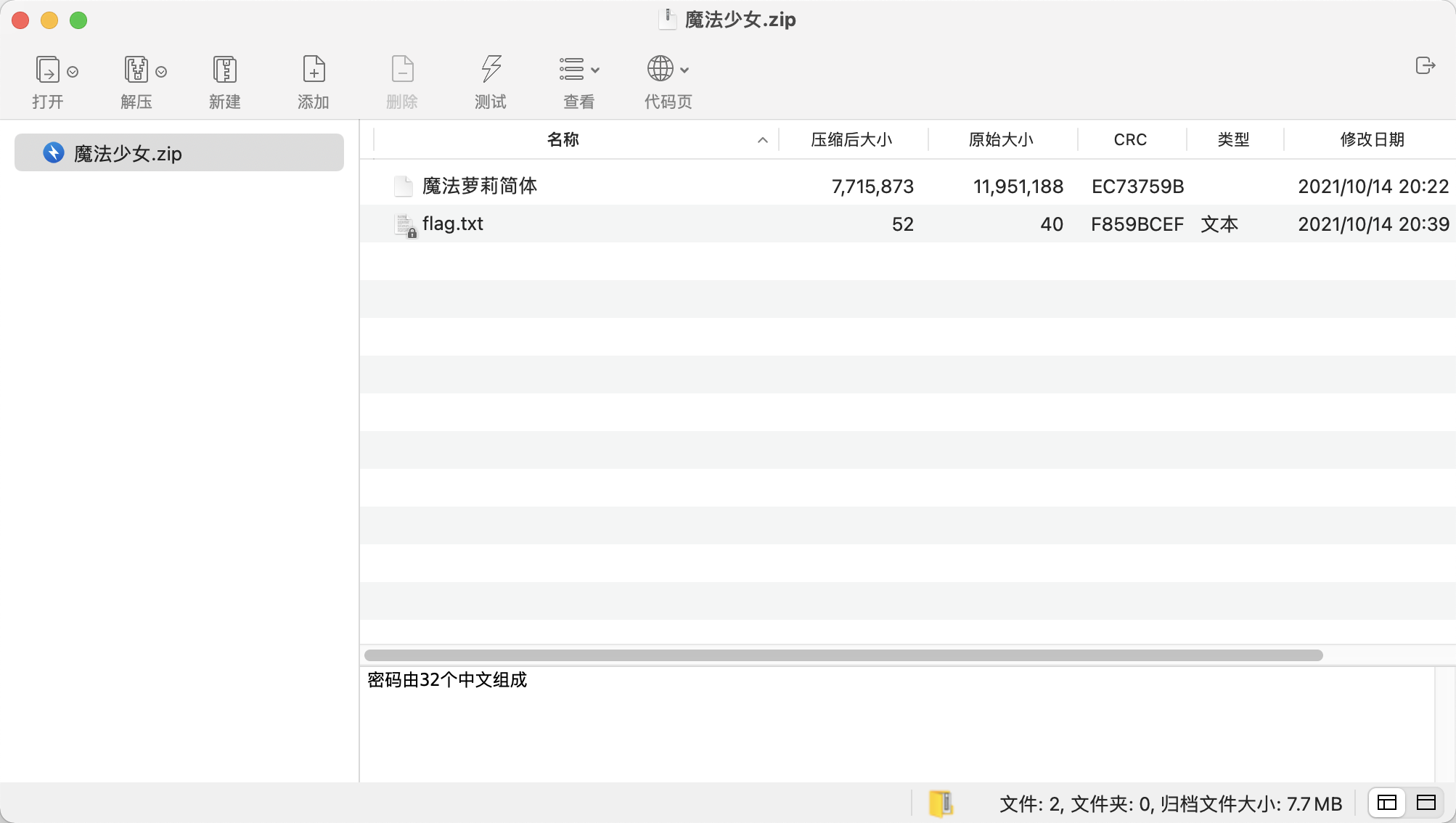Image resolution: width=1456 pixels, height=823 pixels.
Task: Click the locked file icon of flag.txt
Action: point(405,225)
